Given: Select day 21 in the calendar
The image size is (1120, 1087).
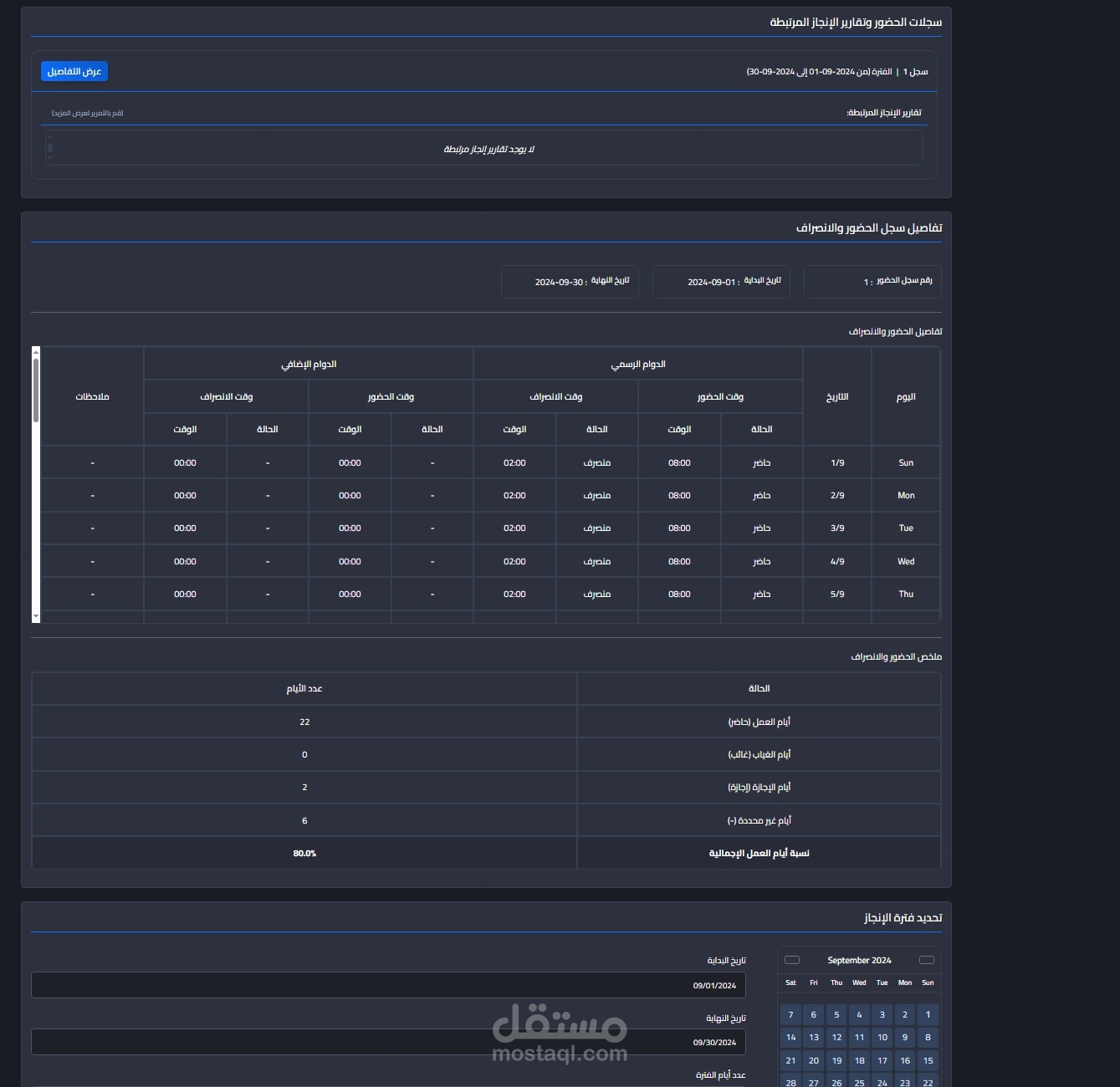Looking at the screenshot, I should [790, 1060].
